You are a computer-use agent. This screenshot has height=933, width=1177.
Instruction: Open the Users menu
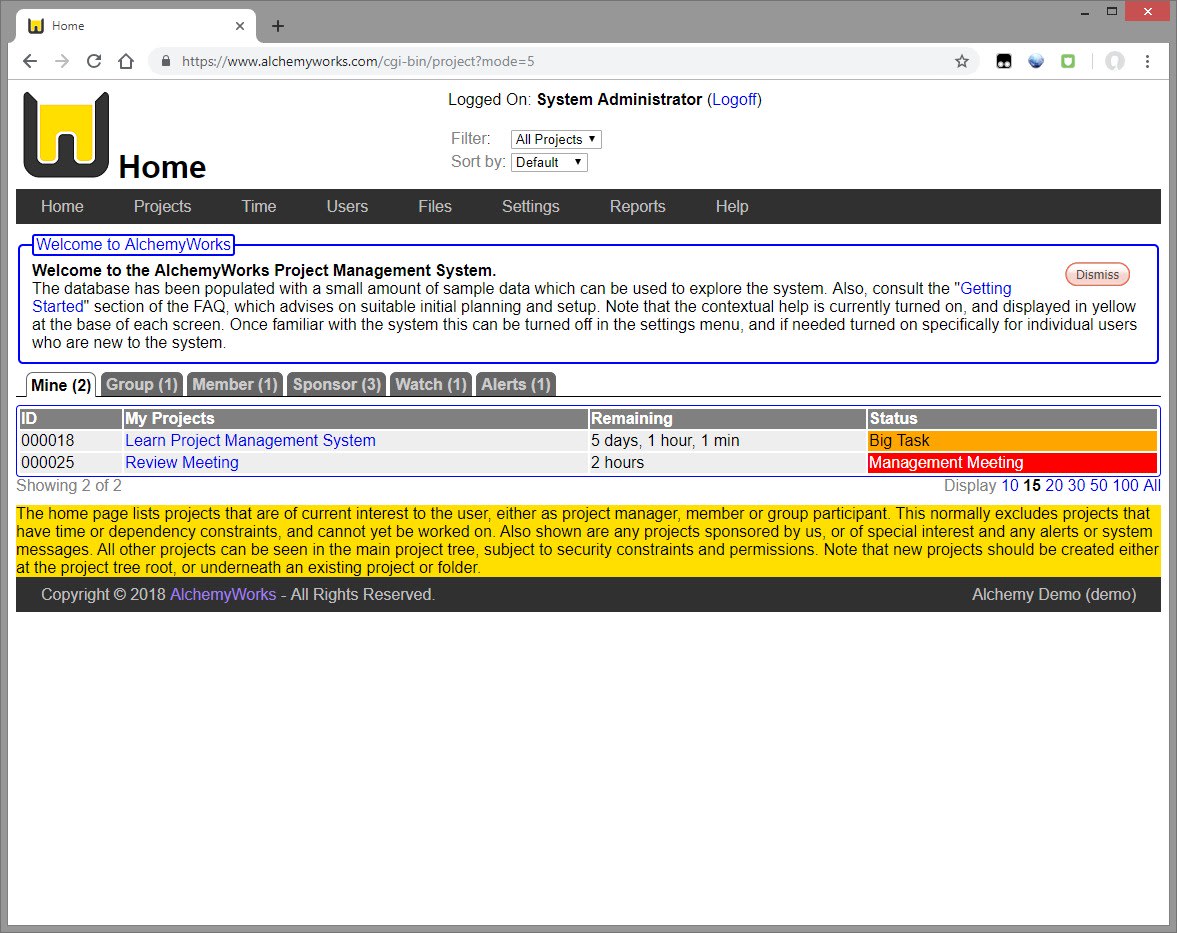click(x=347, y=206)
